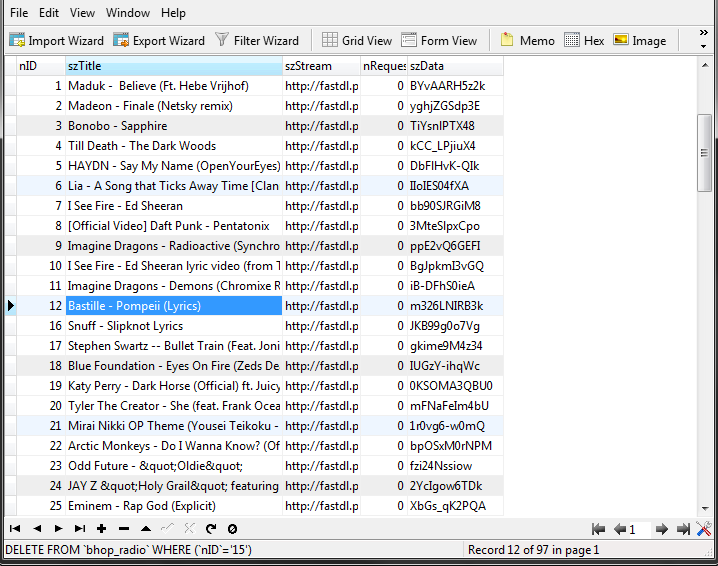The width and height of the screenshot is (718, 566).
Task: Switch to Form View
Action: click(439, 41)
